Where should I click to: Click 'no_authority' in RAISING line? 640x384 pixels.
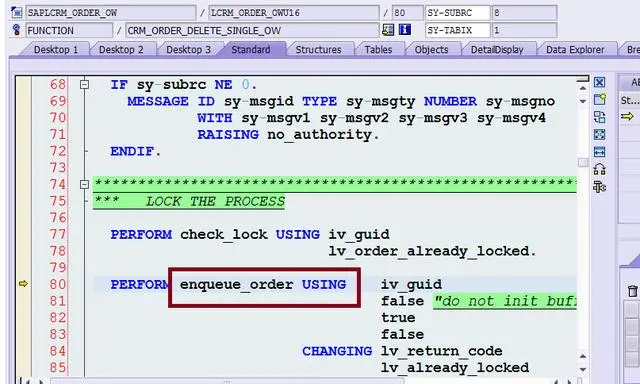pyautogui.click(x=320, y=135)
